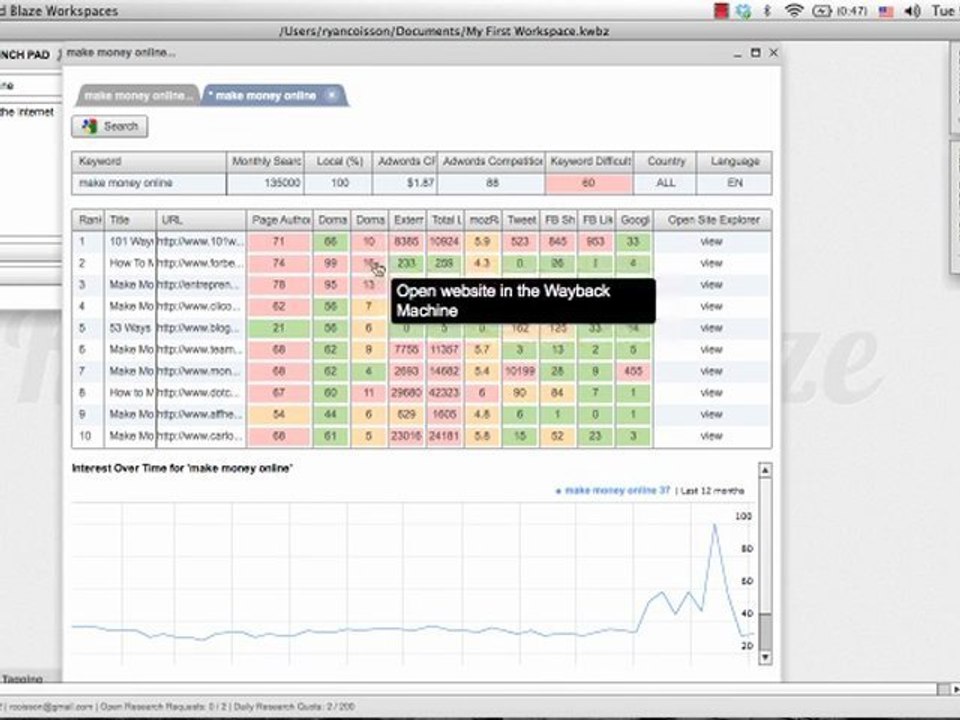Click total links cell 24181 in rank 10

tap(444, 436)
